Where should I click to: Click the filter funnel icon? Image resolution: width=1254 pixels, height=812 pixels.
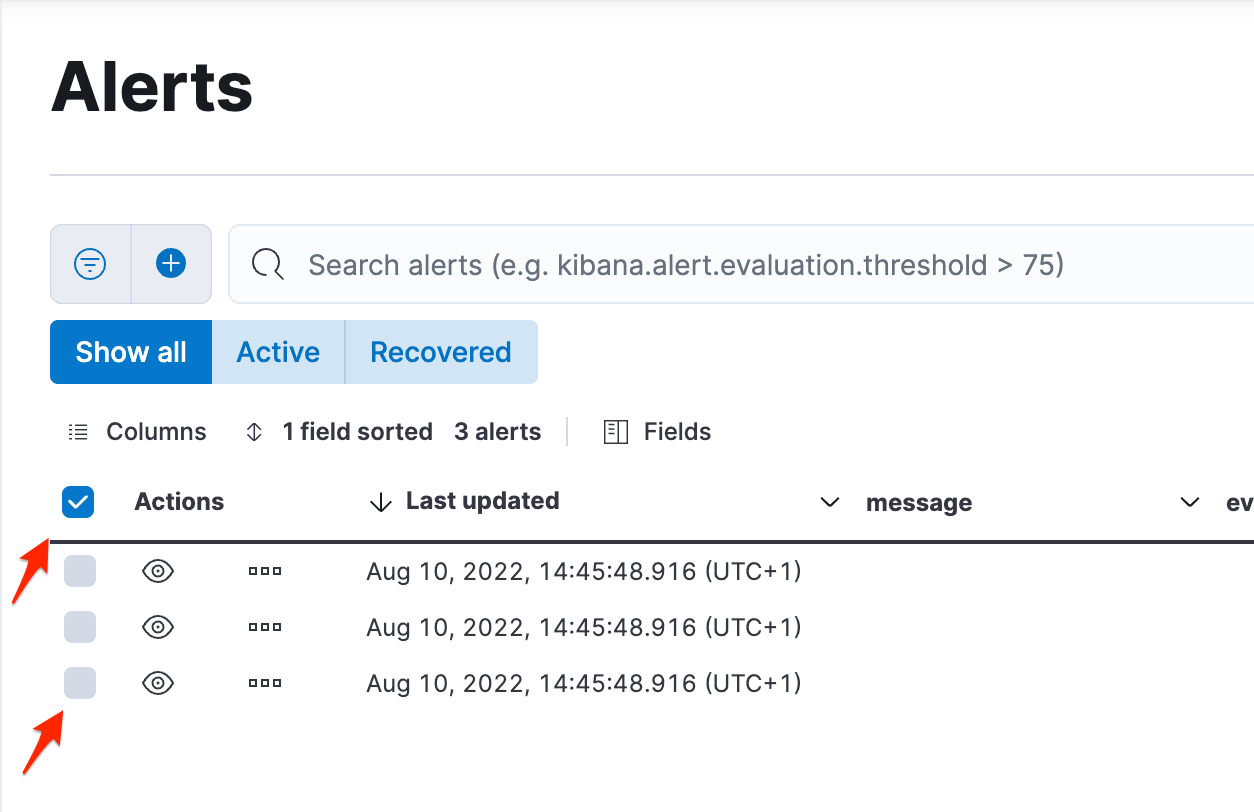[90, 264]
